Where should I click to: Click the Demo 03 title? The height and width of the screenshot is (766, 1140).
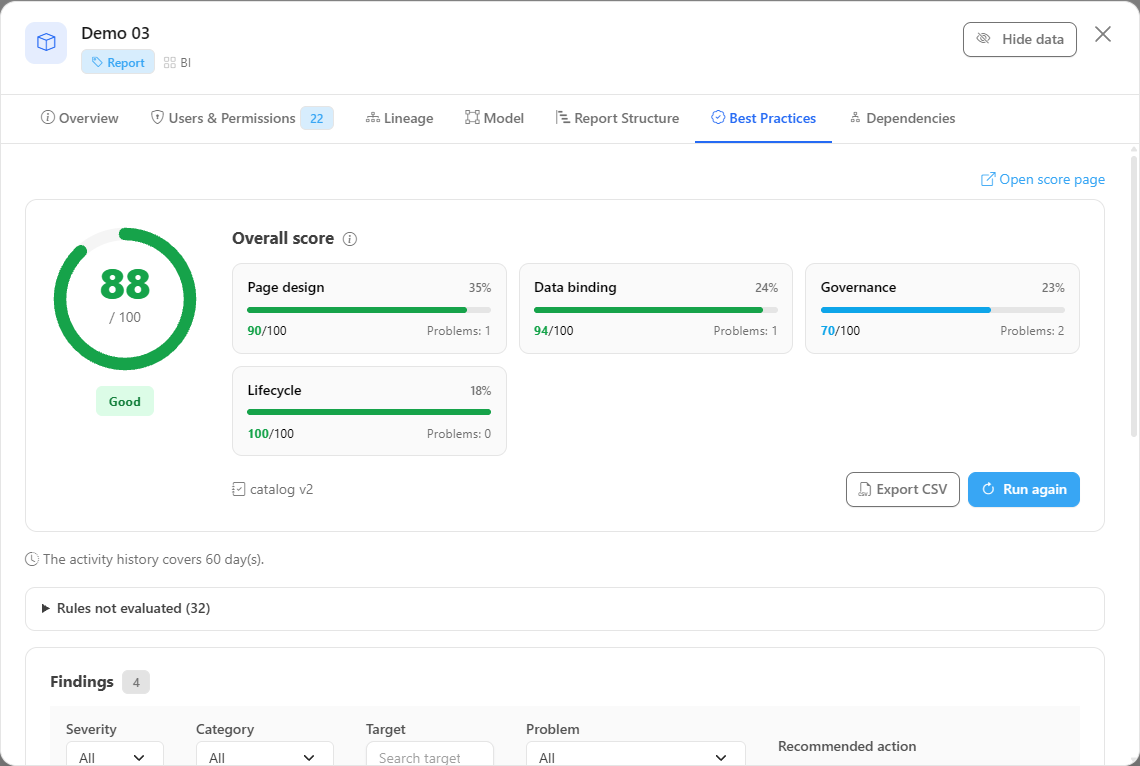tap(116, 33)
